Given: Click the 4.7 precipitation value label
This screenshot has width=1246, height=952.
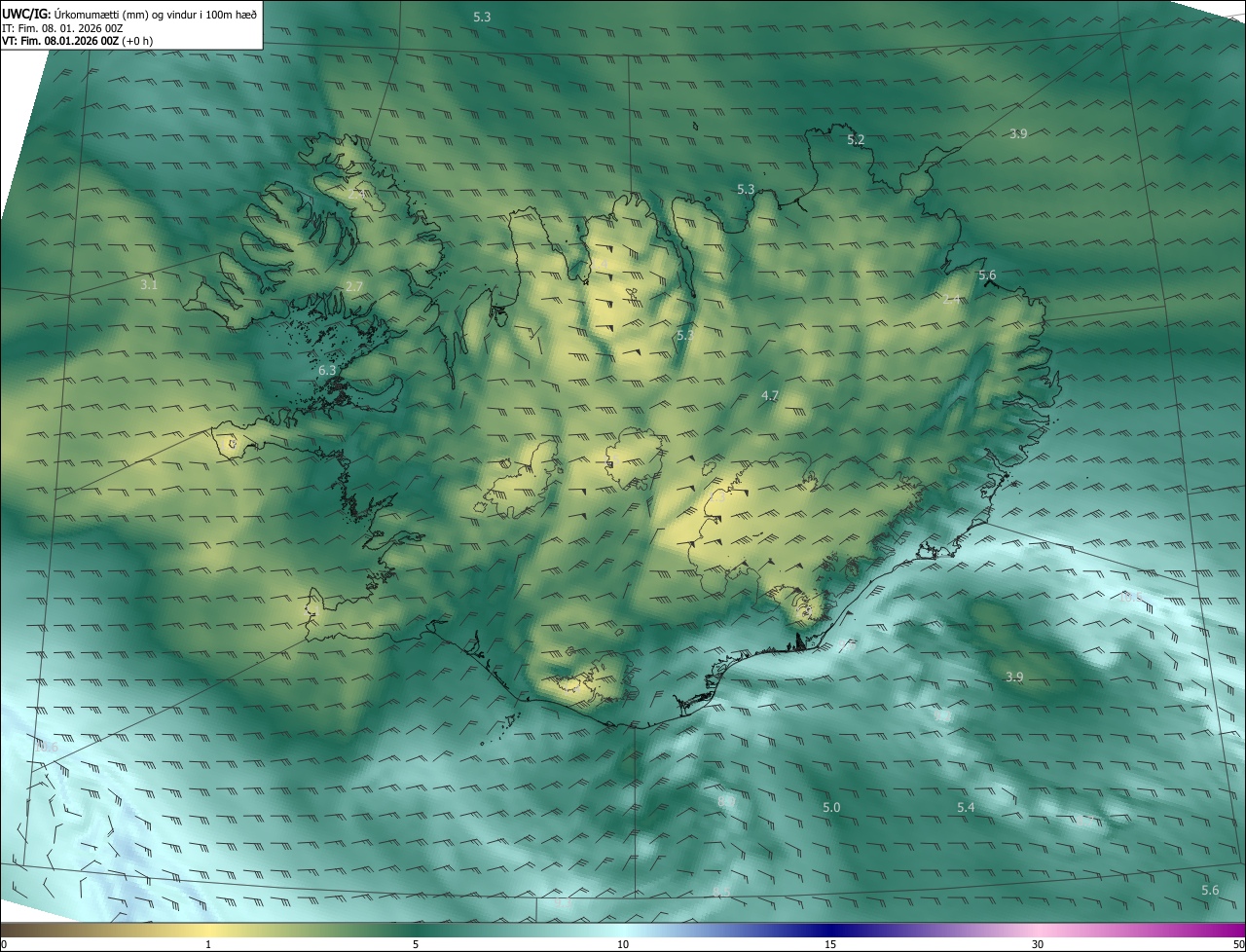Looking at the screenshot, I should [769, 395].
